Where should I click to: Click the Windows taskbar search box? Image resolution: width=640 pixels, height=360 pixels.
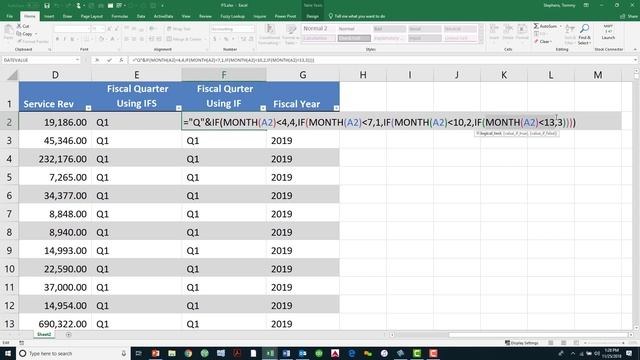[x=73, y=353]
